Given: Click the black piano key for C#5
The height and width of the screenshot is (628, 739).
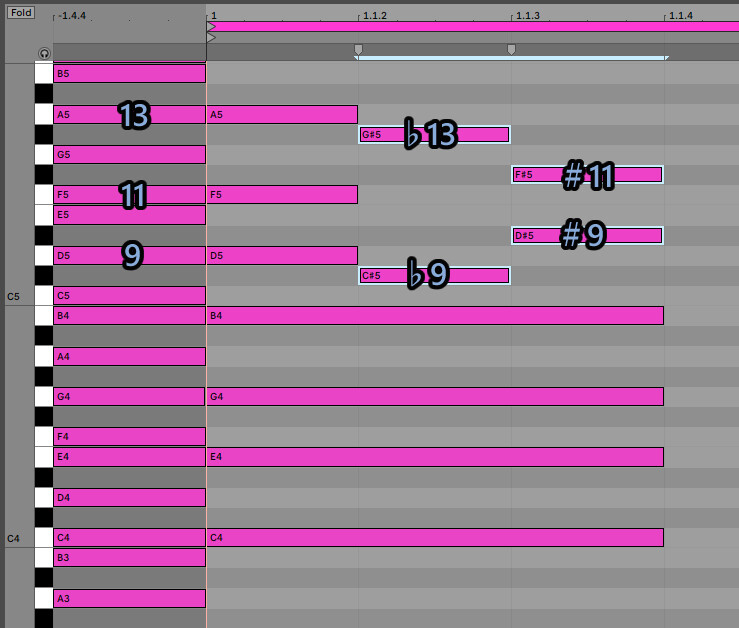Looking at the screenshot, I should click(x=44, y=275).
